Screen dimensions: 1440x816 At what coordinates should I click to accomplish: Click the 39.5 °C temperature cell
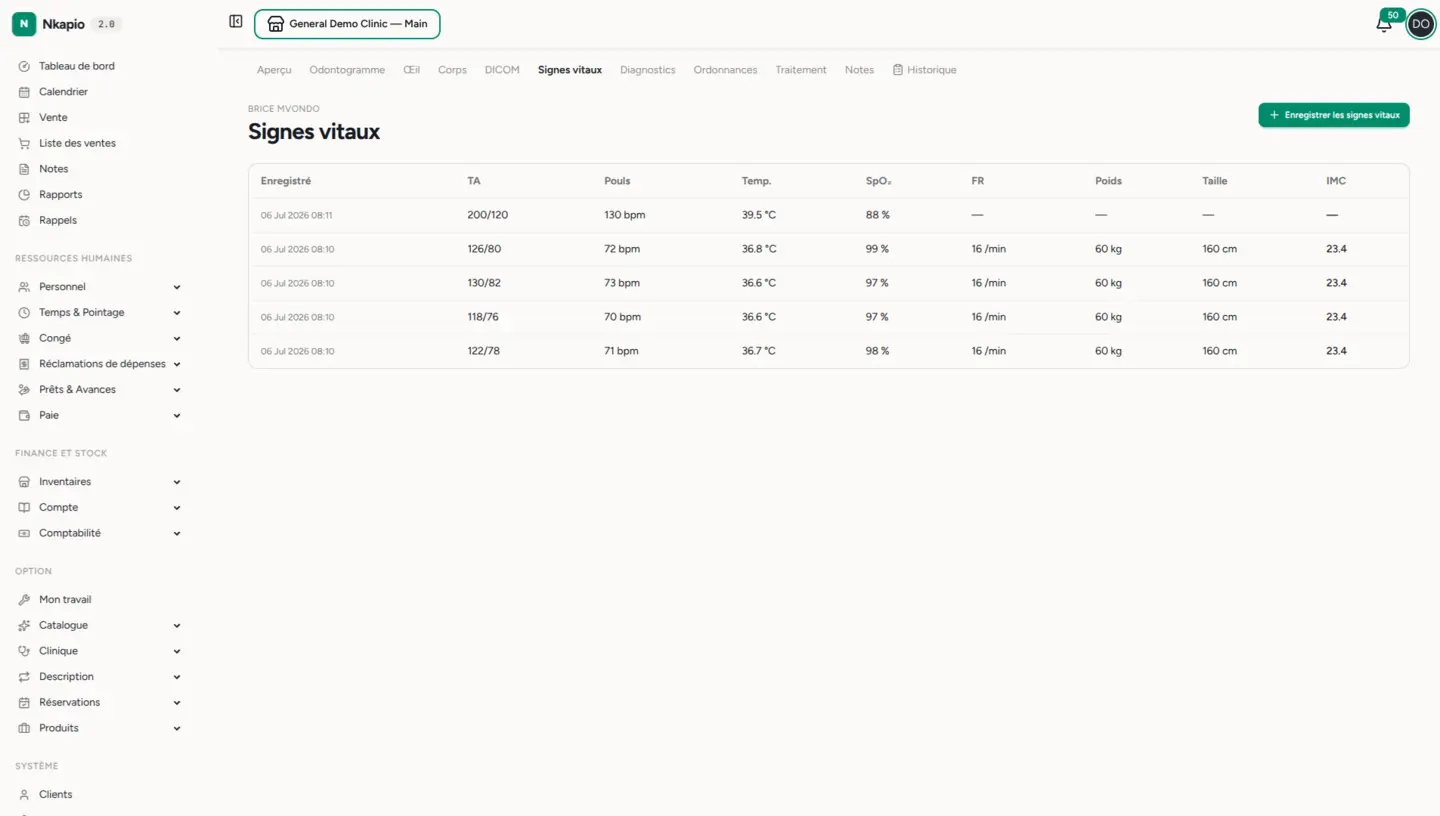coord(759,215)
